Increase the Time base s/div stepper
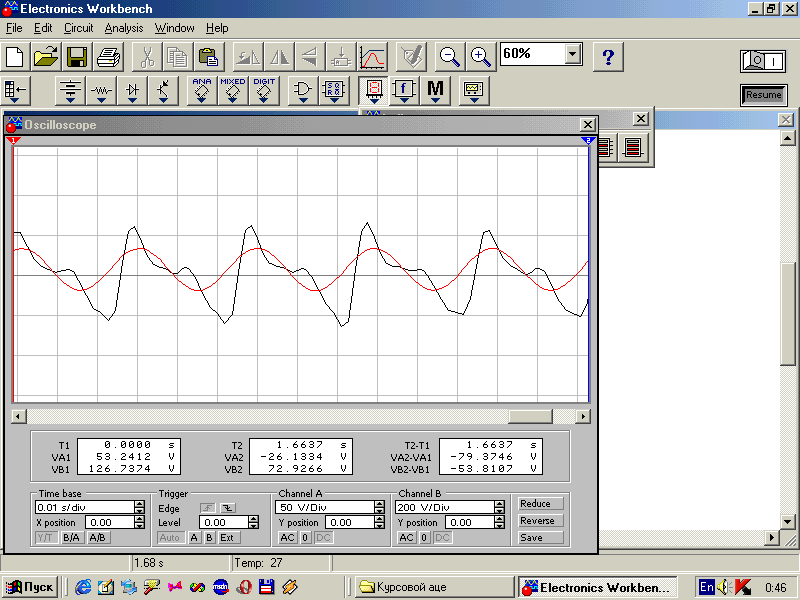The height and width of the screenshot is (600, 800). click(139, 504)
